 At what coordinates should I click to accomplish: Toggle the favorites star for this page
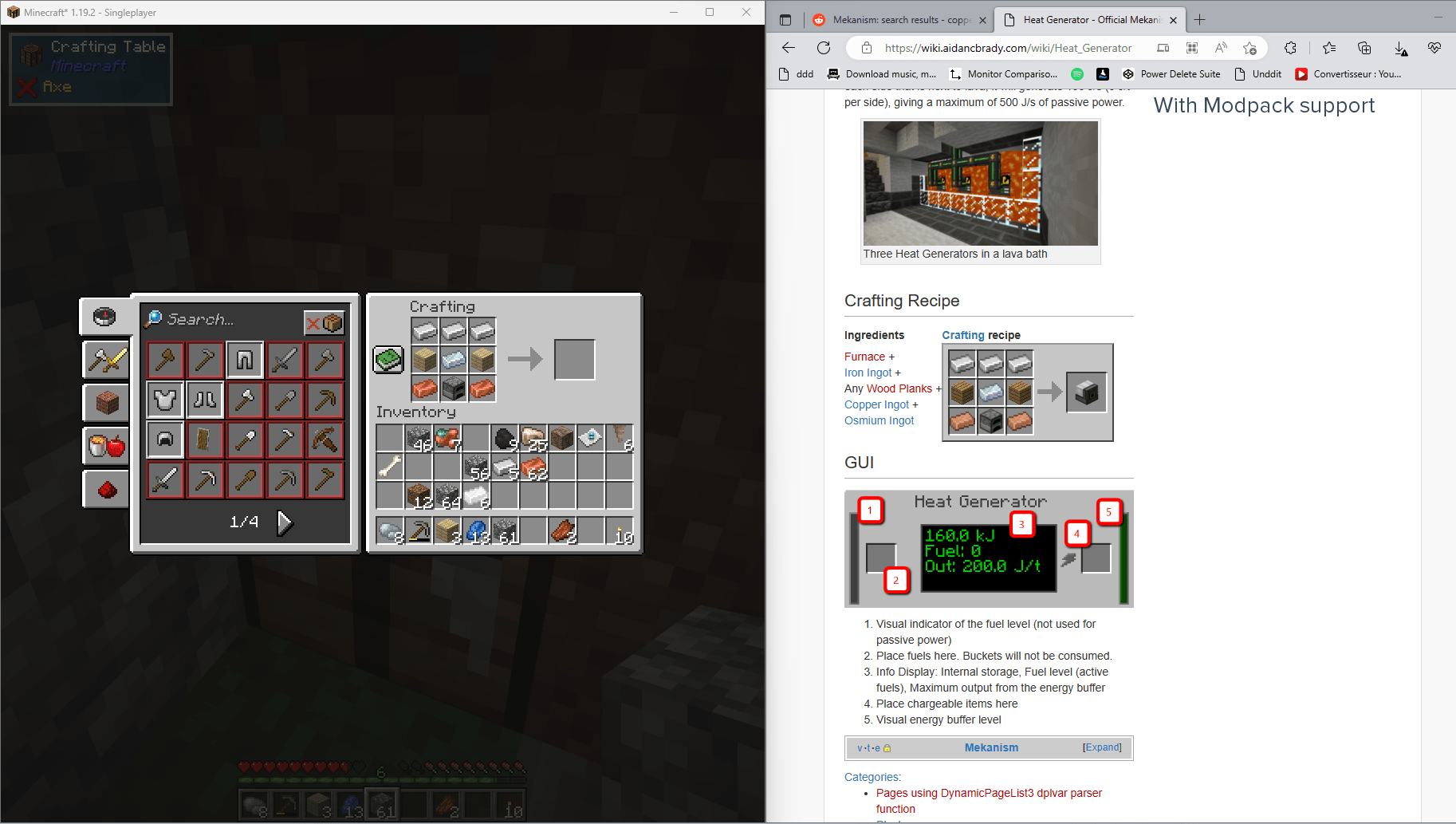pos(1249,48)
